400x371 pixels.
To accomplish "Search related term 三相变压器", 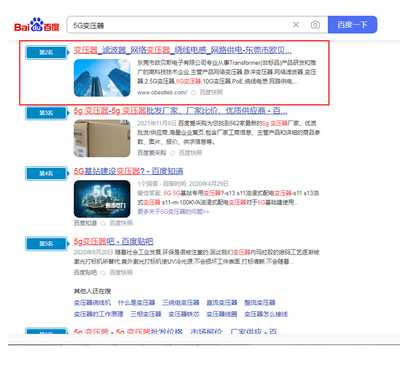I will 146,314.
